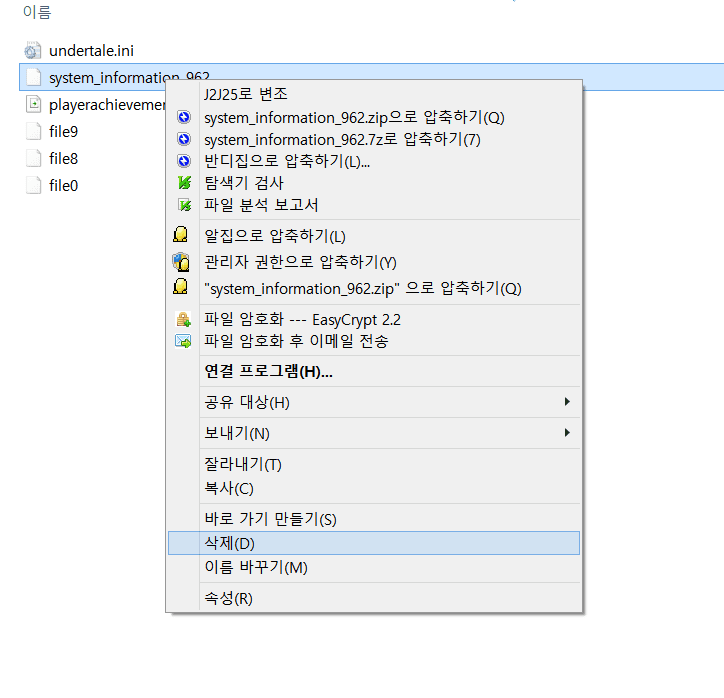Choose 관리자 권한으로 압축하기(Y)

tap(300, 262)
